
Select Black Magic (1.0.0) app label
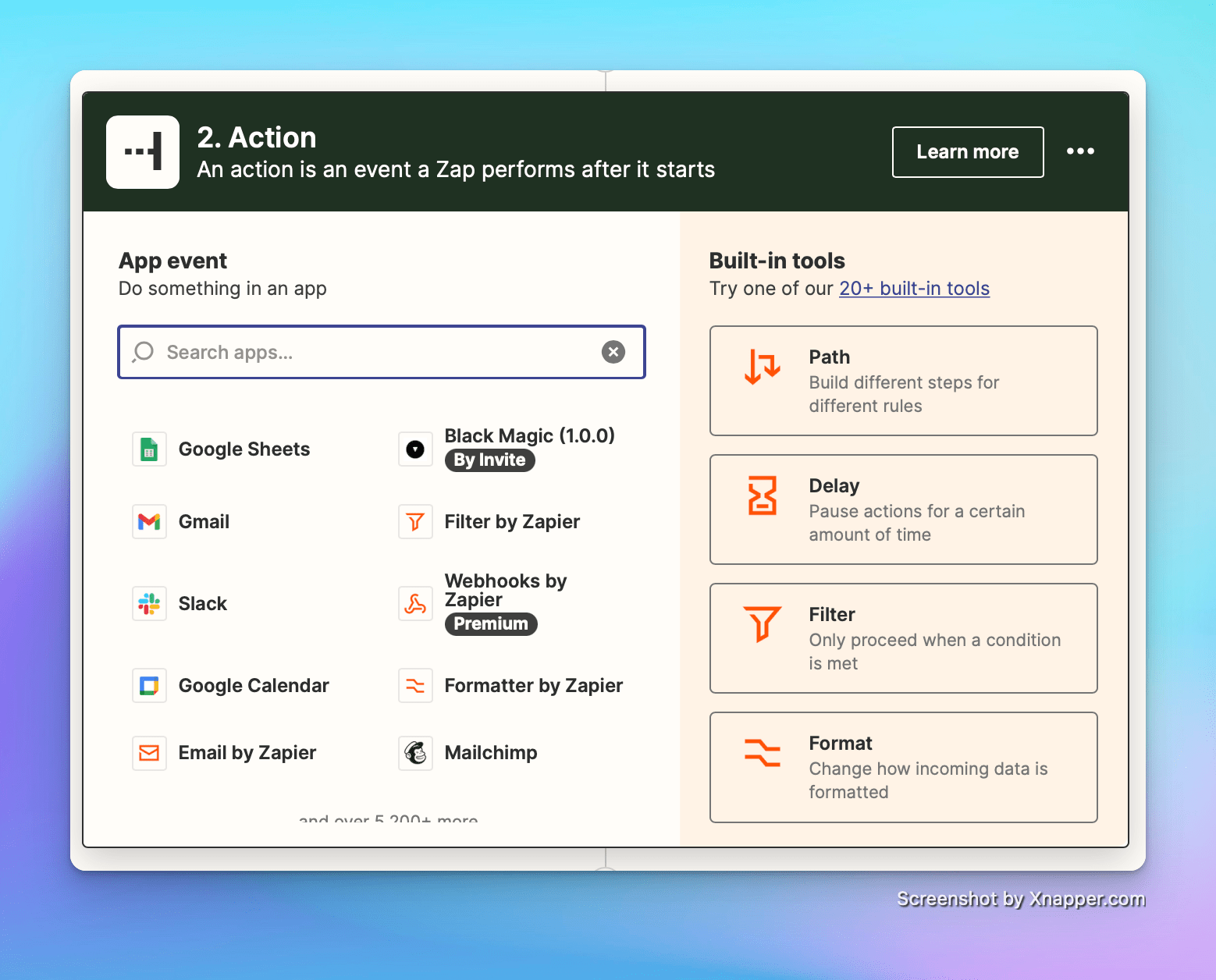[x=530, y=436]
